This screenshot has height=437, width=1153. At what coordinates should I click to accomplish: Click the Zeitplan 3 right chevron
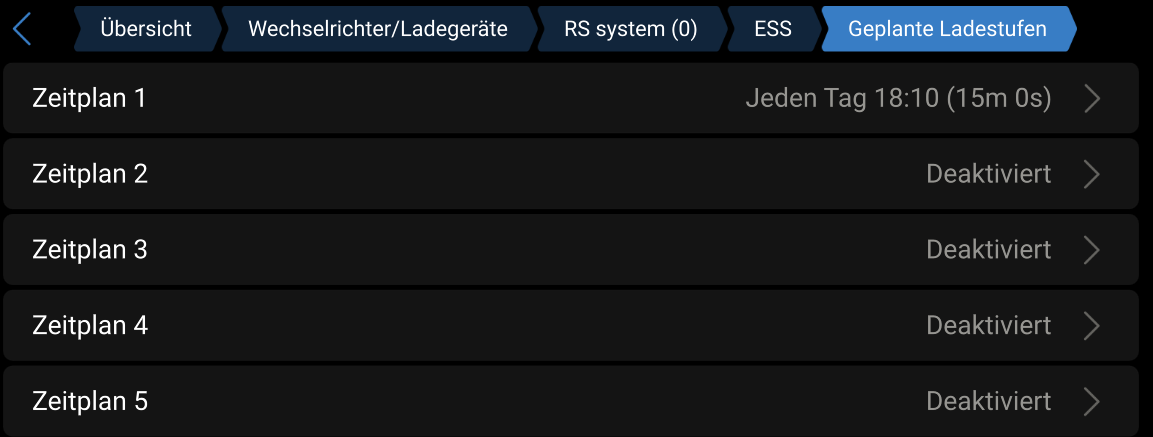(x=1092, y=250)
